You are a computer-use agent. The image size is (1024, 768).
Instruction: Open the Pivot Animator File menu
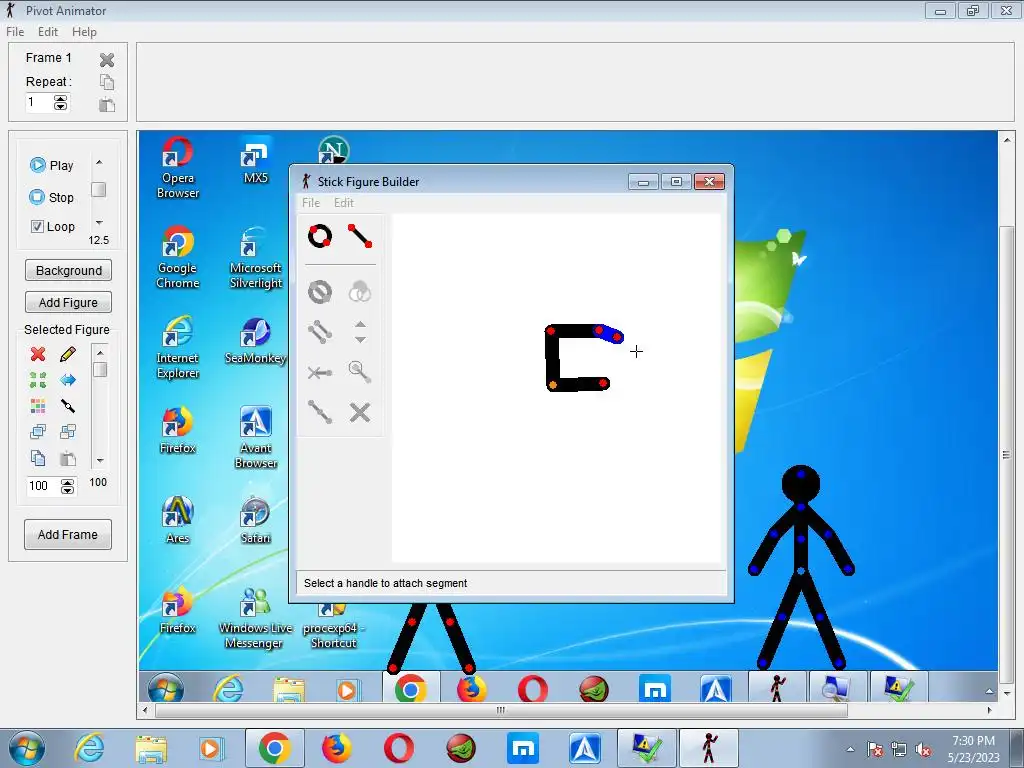[x=15, y=31]
